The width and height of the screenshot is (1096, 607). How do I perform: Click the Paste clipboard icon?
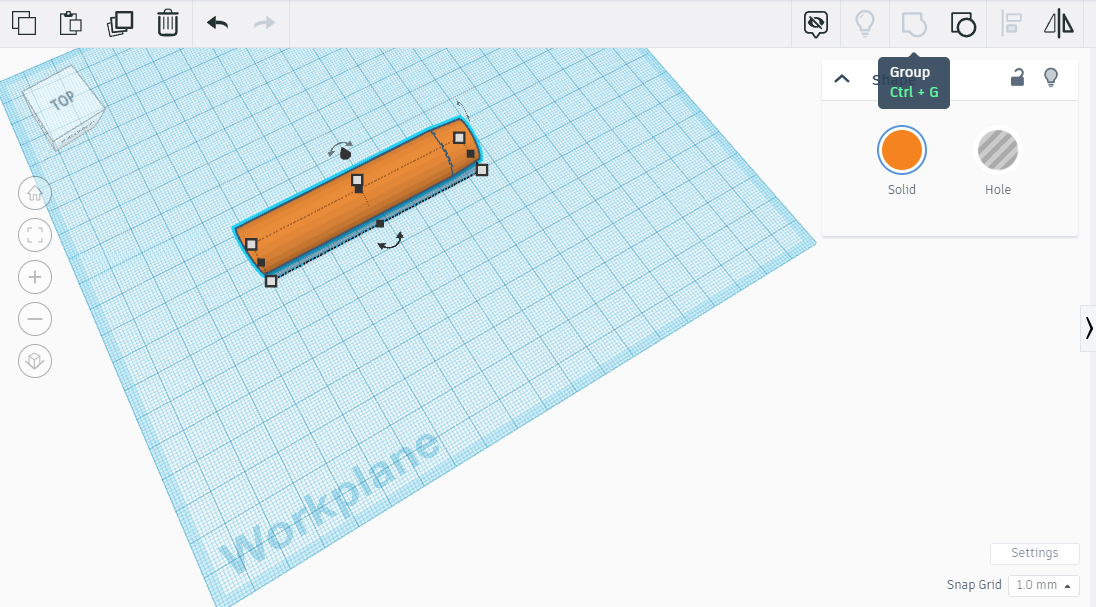pyautogui.click(x=71, y=23)
